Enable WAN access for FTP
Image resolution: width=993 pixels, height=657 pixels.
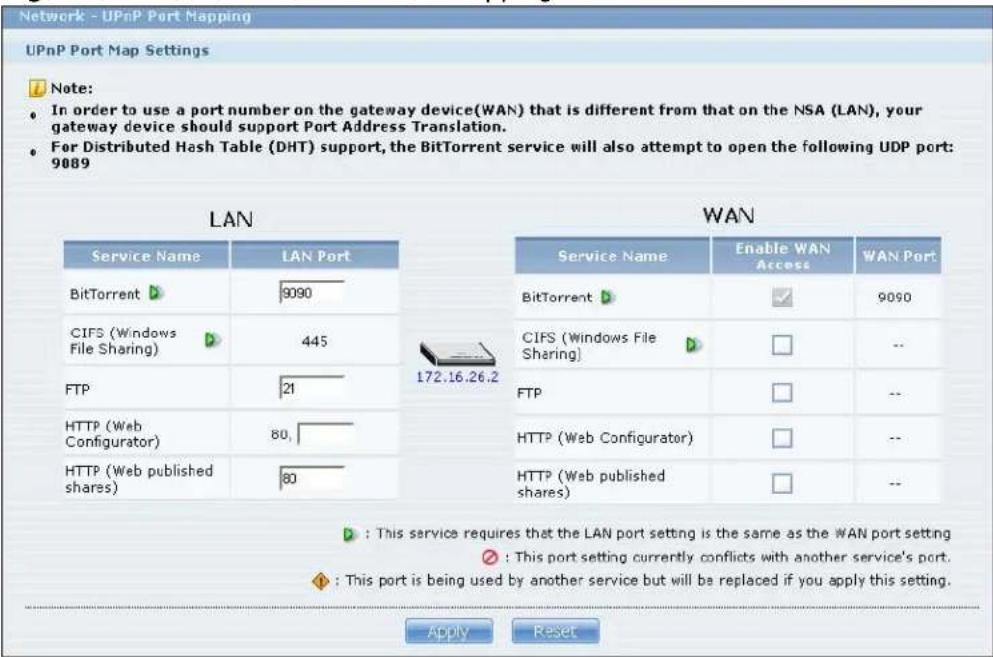[782, 393]
